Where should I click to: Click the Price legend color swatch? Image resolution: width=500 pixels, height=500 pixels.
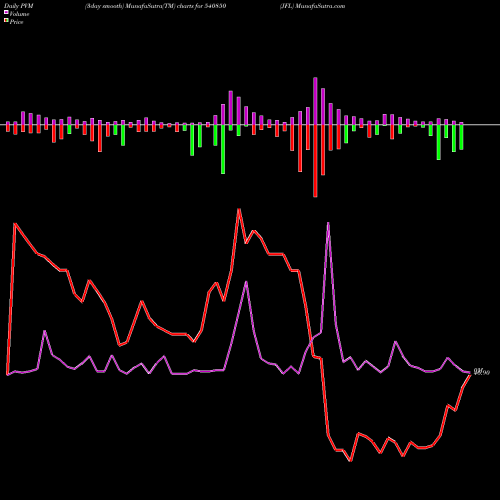(x=6, y=20)
